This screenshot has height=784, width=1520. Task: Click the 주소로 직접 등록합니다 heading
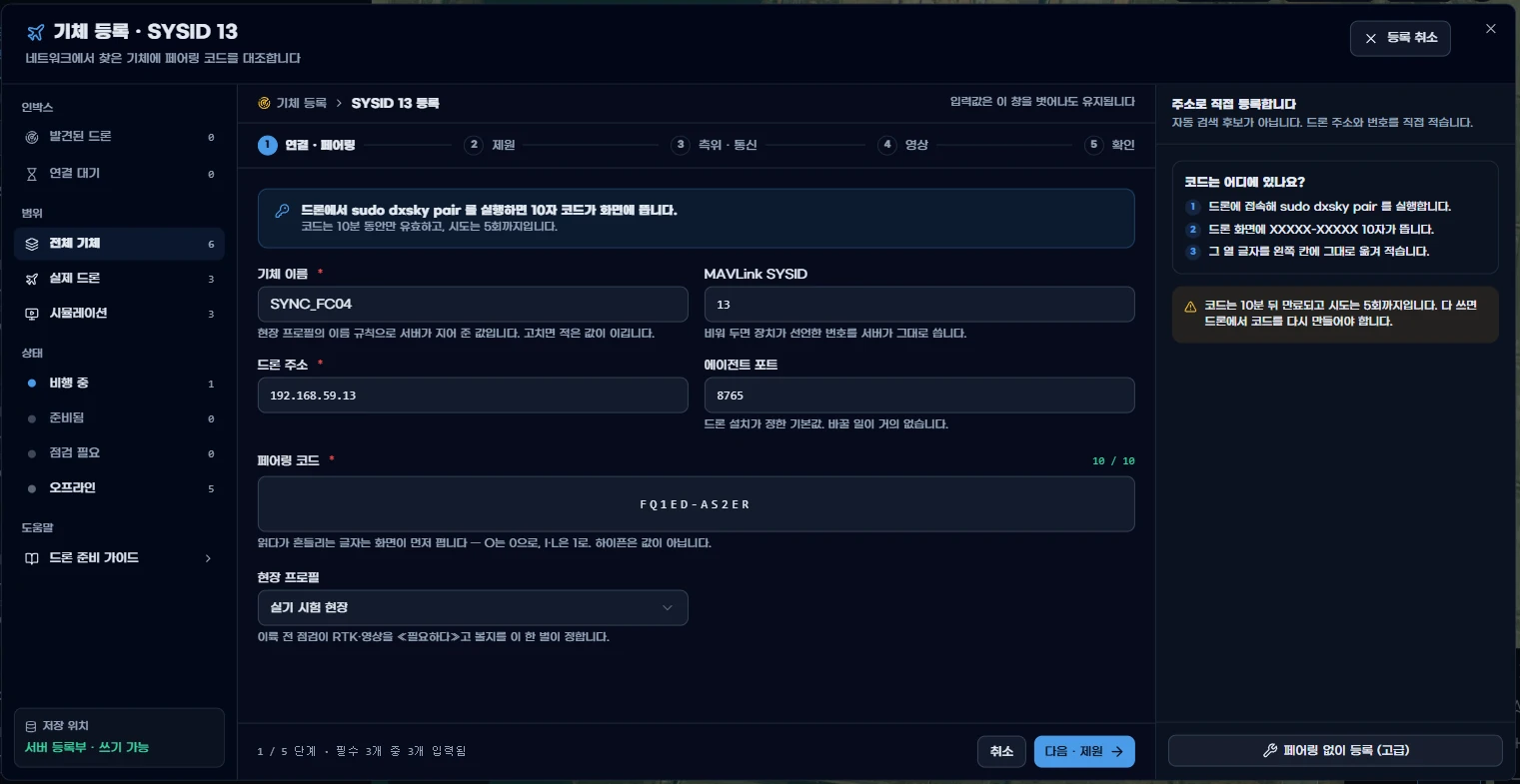(x=1234, y=104)
